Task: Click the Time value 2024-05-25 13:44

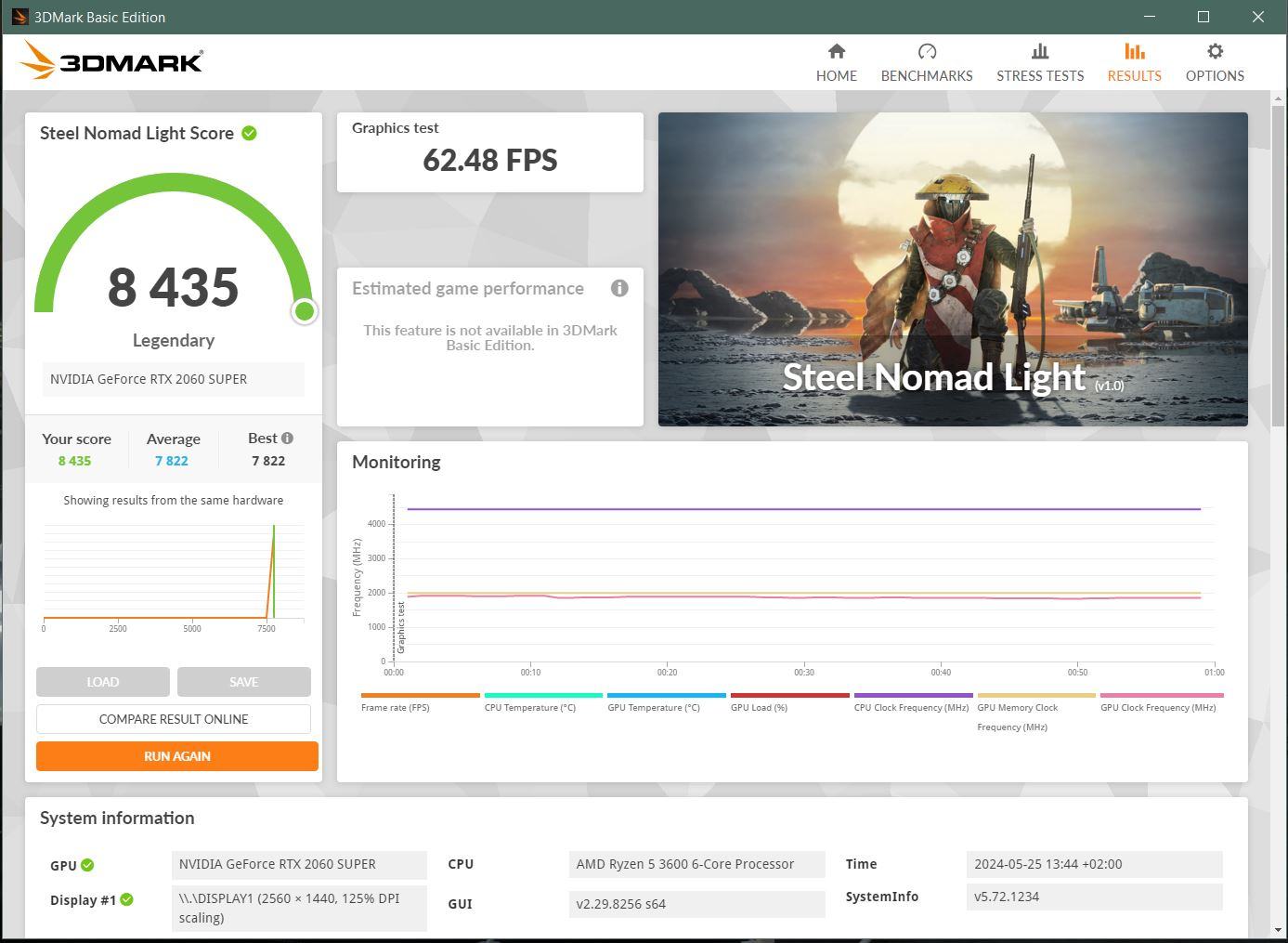Action: (1095, 864)
